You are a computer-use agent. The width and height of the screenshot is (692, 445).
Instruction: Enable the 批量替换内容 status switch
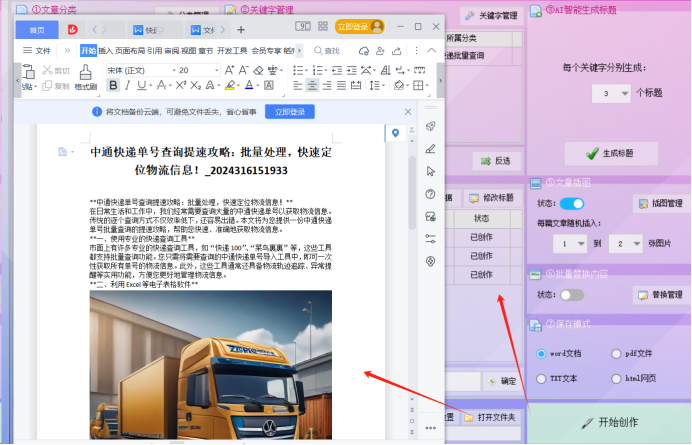tap(571, 295)
